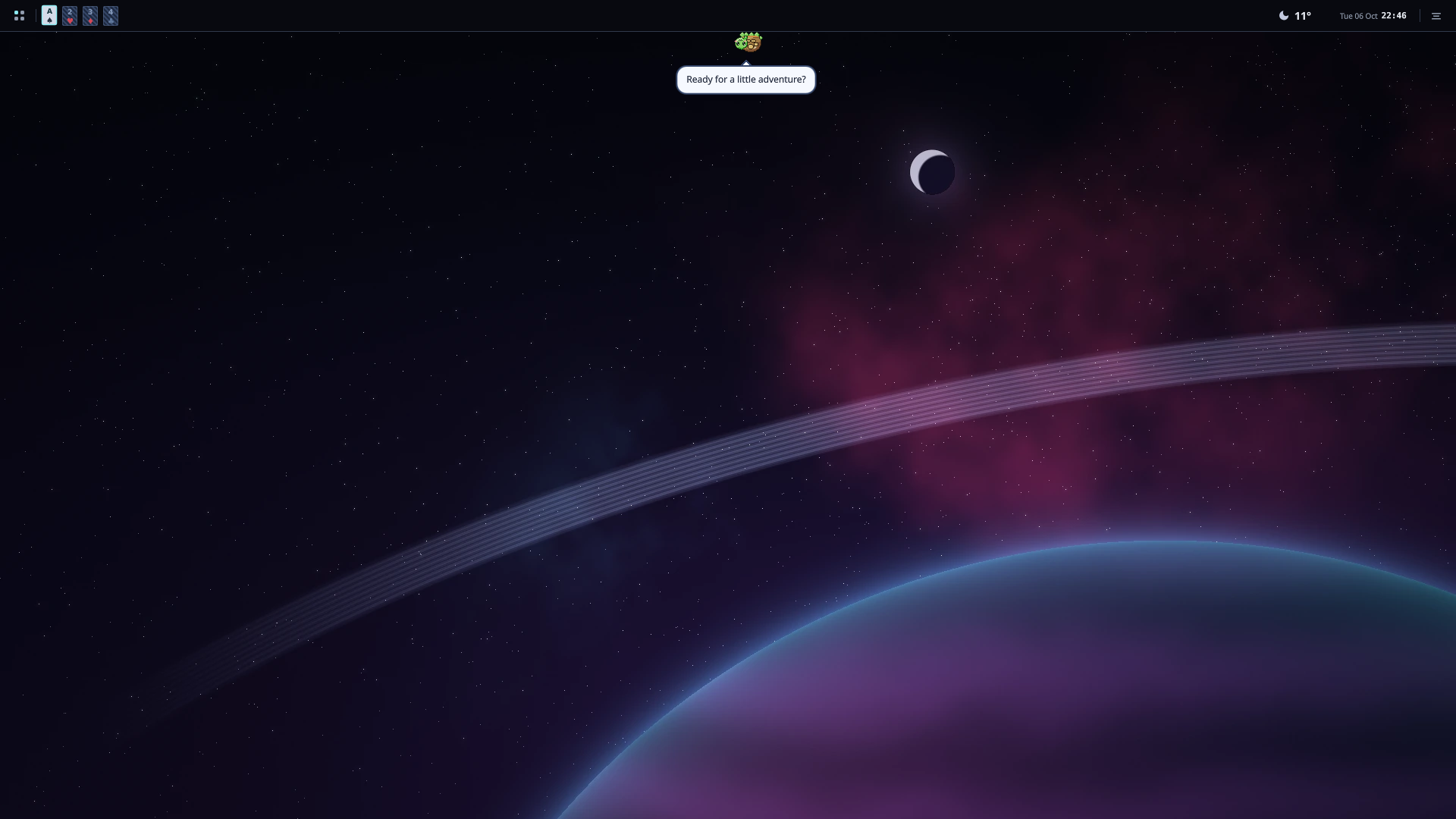Screen dimensions: 1456x819
Task: Click the 22:46 clock
Action: tap(1394, 15)
